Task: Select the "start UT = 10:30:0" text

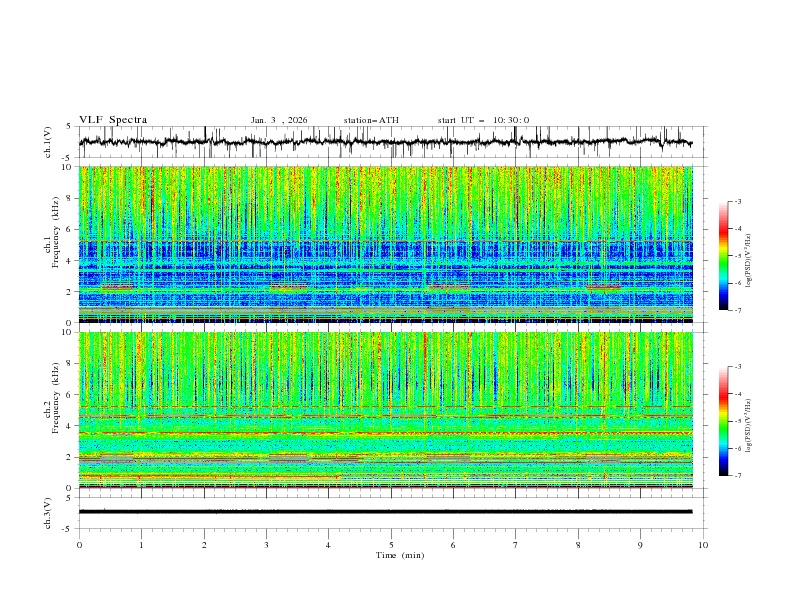Action: point(483,120)
